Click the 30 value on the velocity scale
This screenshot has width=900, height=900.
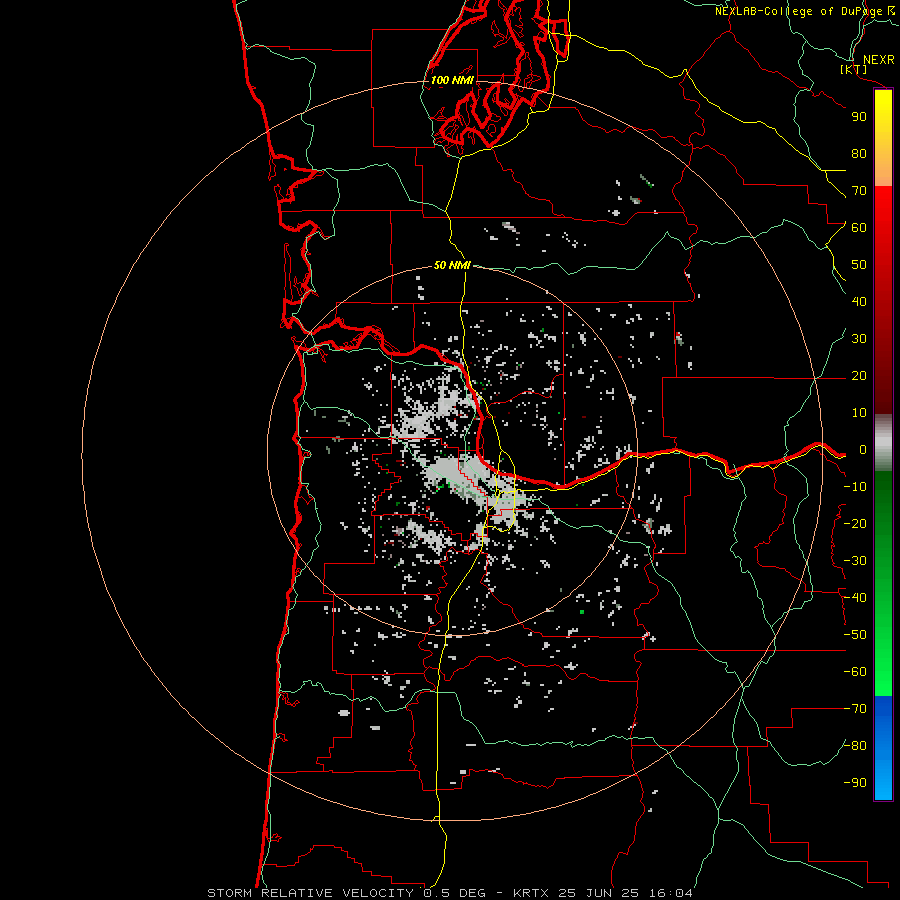(x=859, y=339)
